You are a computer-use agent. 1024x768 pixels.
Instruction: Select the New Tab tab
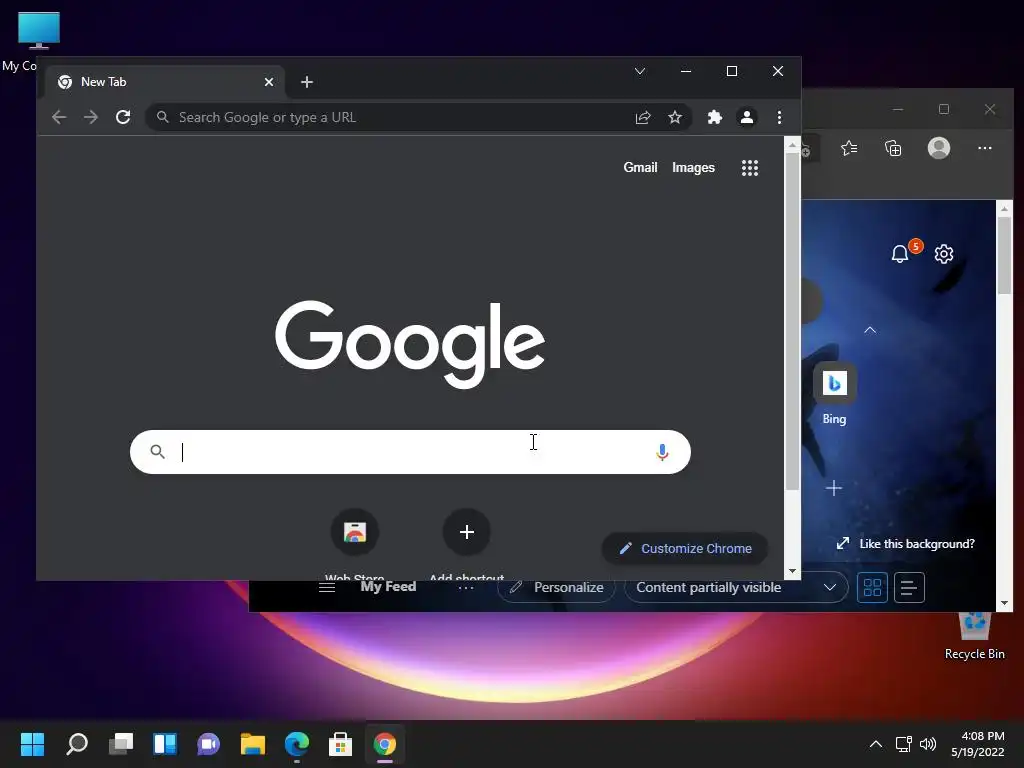point(165,82)
